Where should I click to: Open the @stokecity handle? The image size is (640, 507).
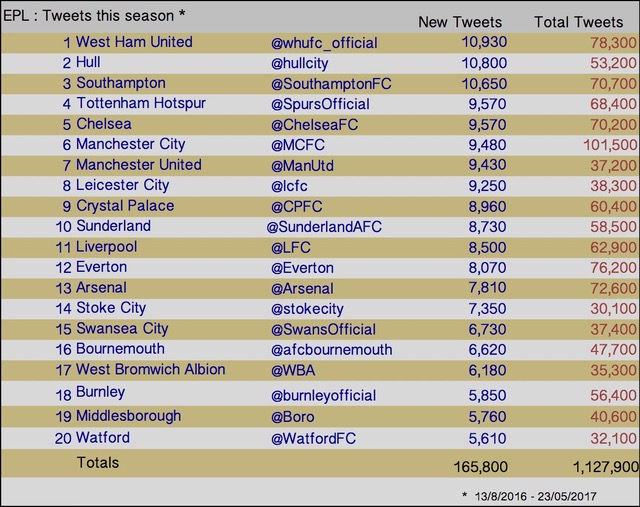(307, 309)
